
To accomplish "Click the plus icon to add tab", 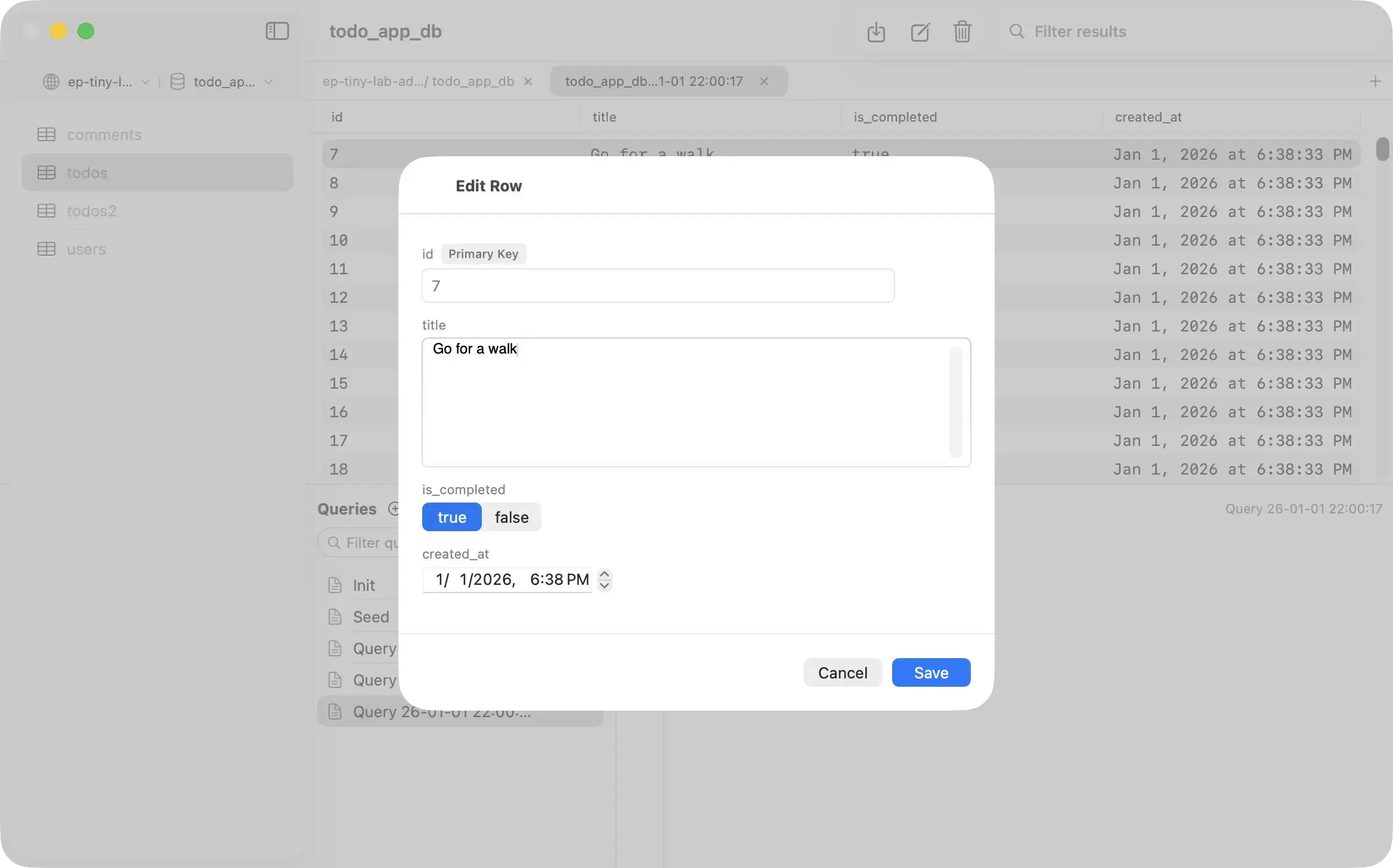I will [x=1375, y=81].
